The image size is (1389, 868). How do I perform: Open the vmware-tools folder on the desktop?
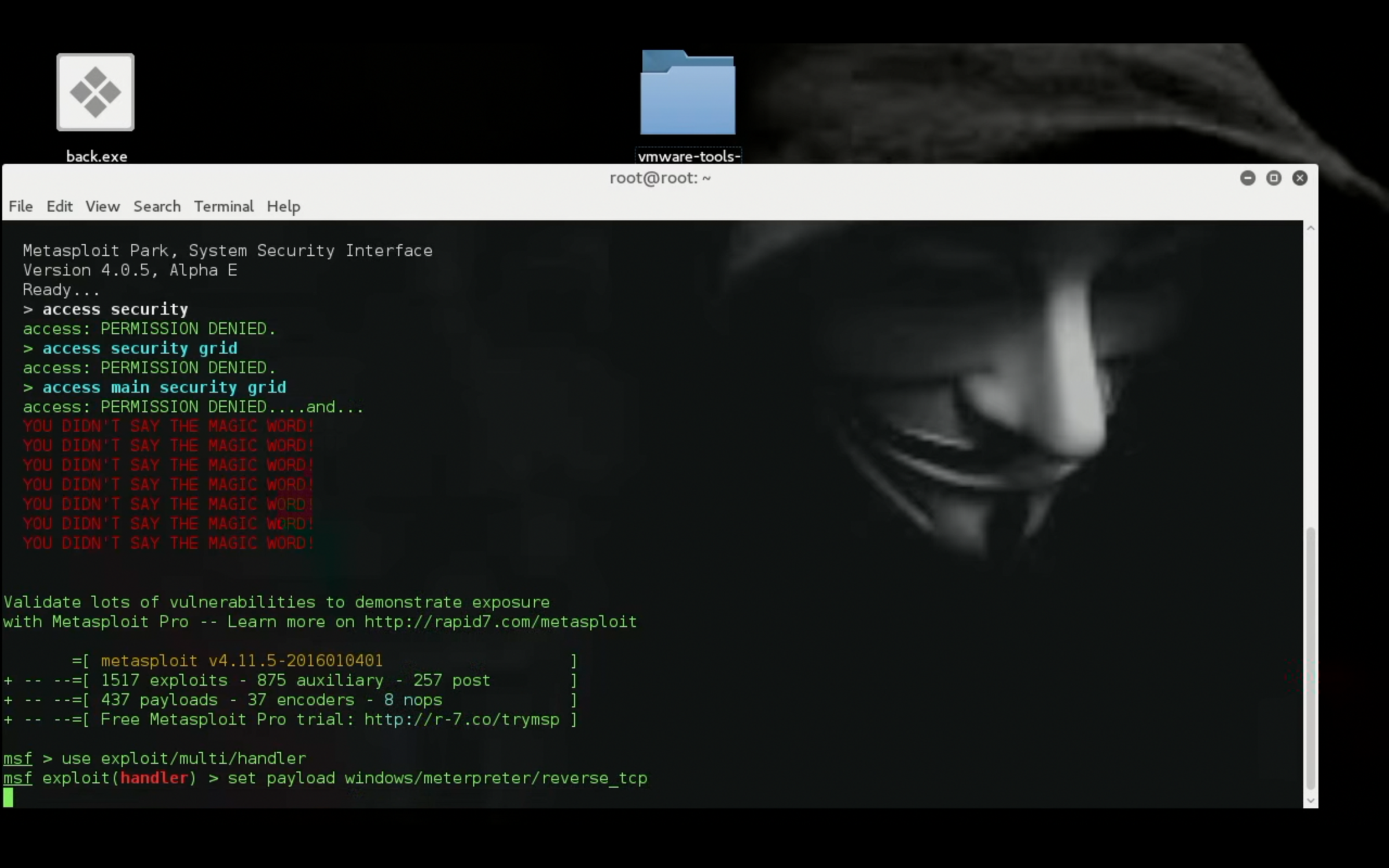pyautogui.click(x=688, y=93)
